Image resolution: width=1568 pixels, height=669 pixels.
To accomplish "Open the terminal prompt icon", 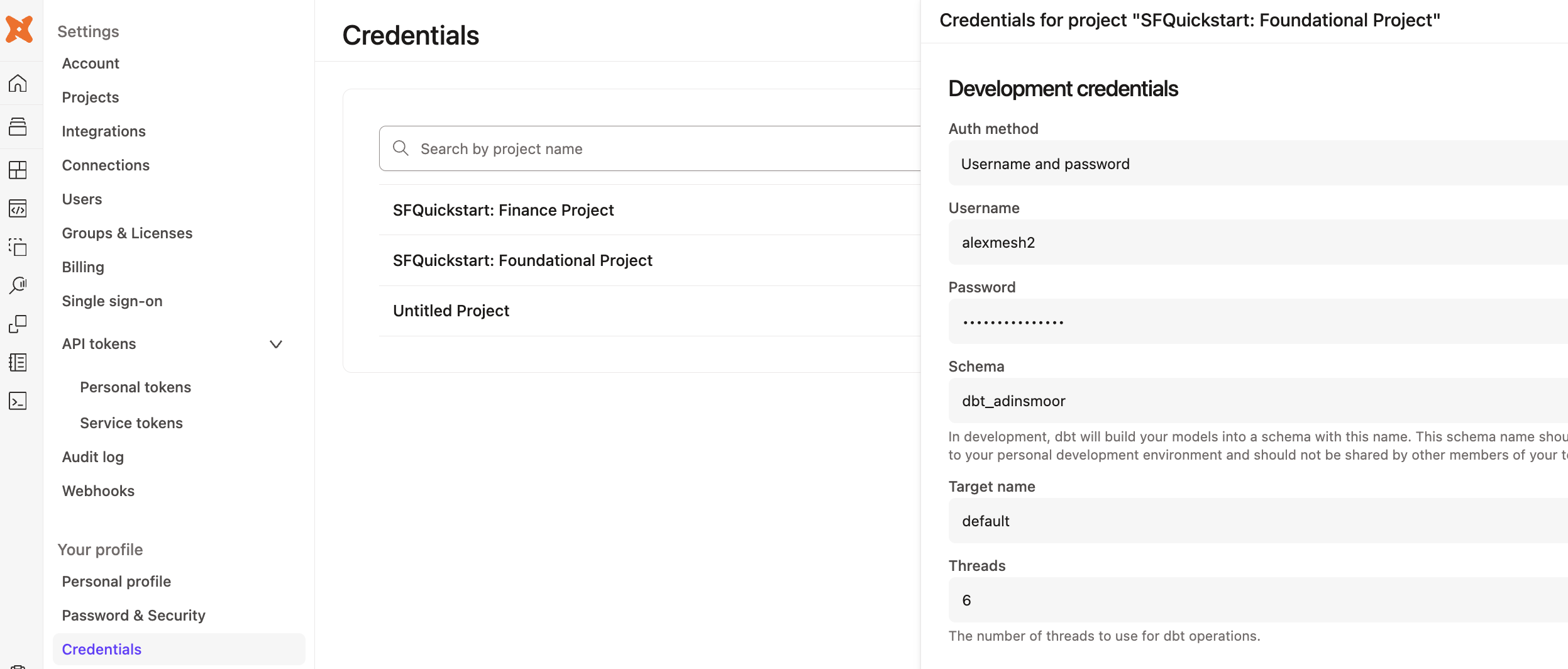I will coord(18,401).
